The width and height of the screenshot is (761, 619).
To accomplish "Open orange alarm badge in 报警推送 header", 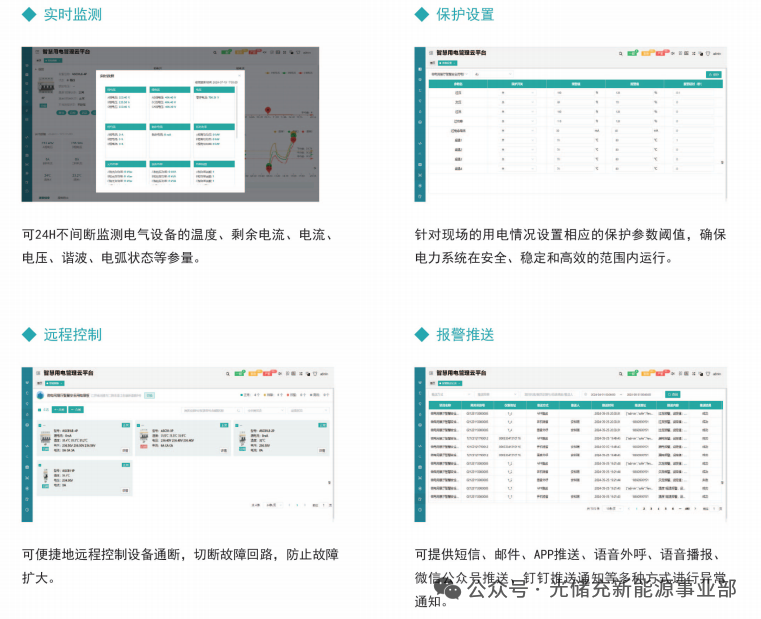I will pos(648,372).
